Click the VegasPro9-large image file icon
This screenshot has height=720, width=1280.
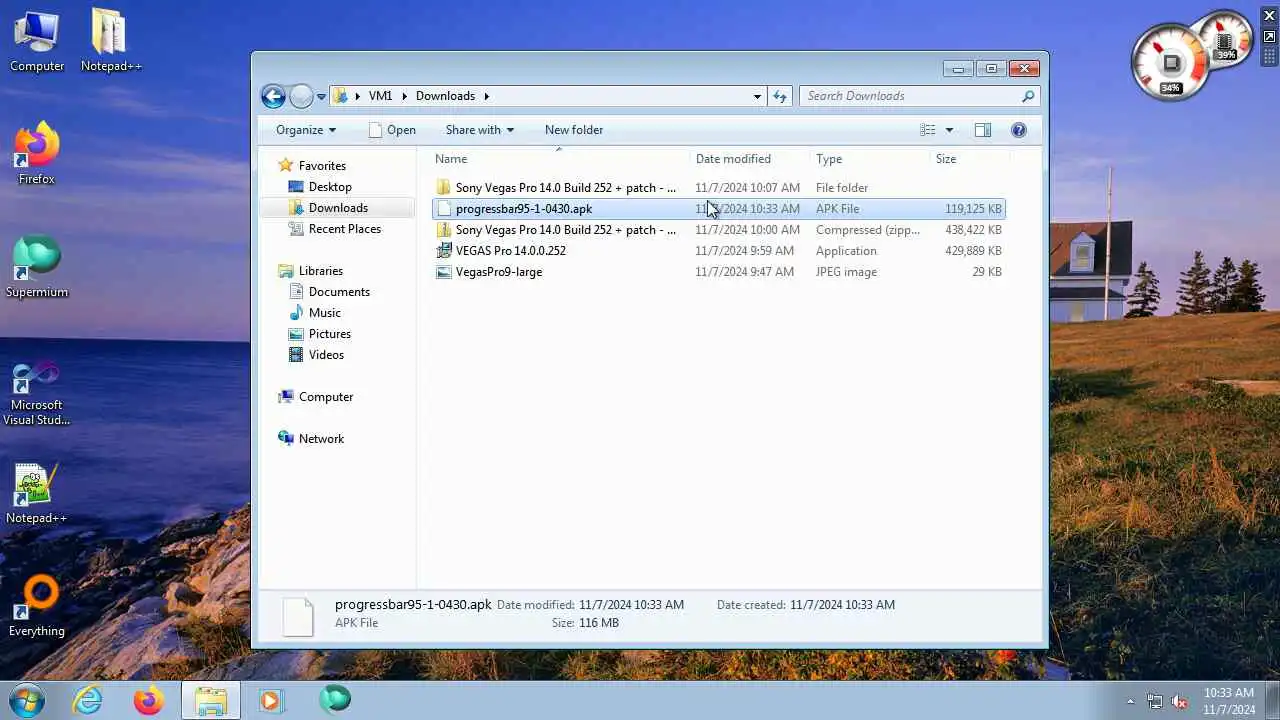(x=444, y=272)
